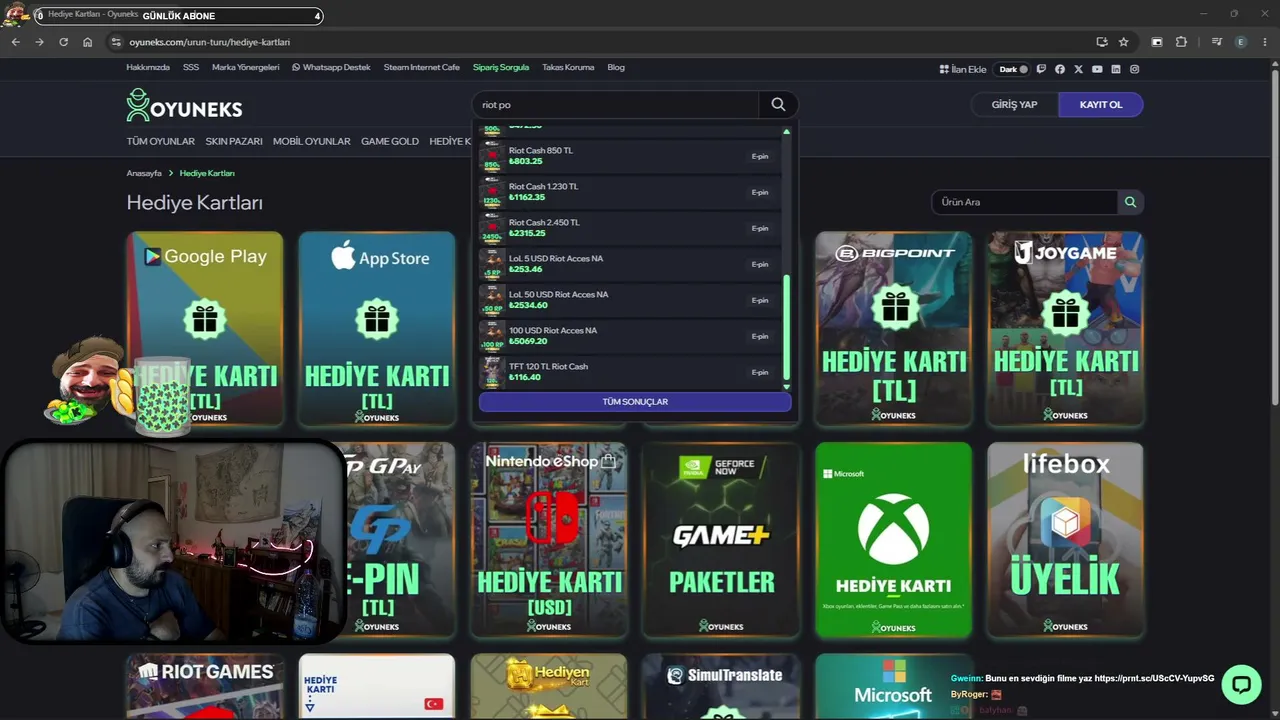Open the YouTube social icon
1280x720 pixels.
click(x=1097, y=69)
